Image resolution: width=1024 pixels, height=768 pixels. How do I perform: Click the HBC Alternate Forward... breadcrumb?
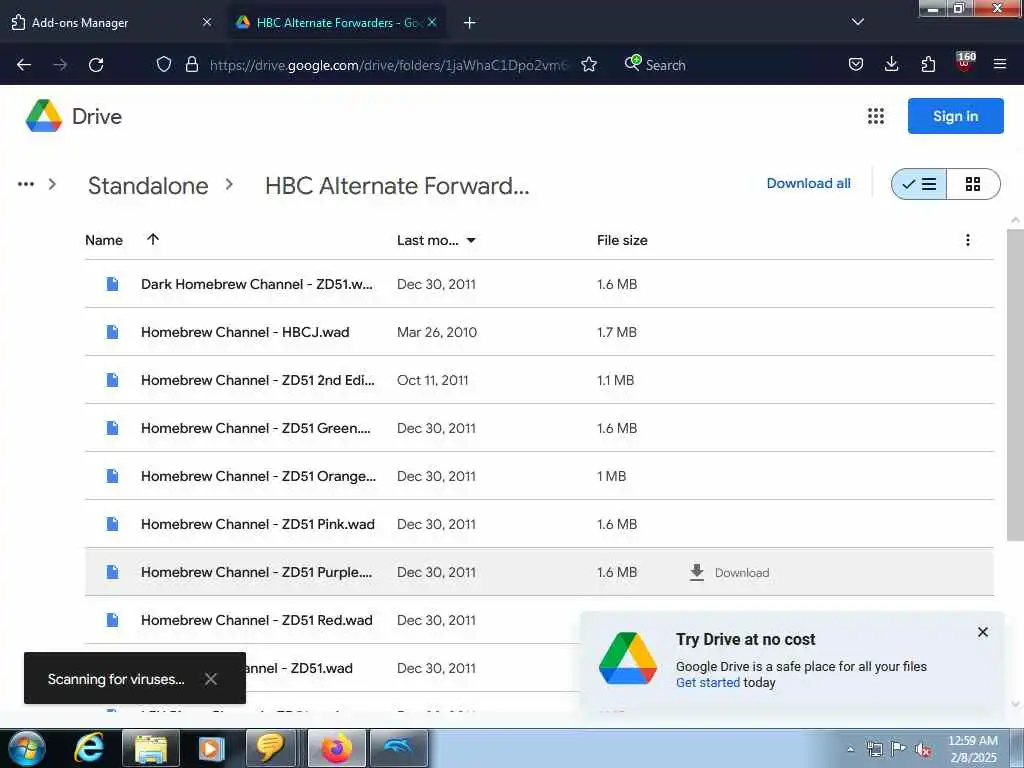(x=397, y=185)
